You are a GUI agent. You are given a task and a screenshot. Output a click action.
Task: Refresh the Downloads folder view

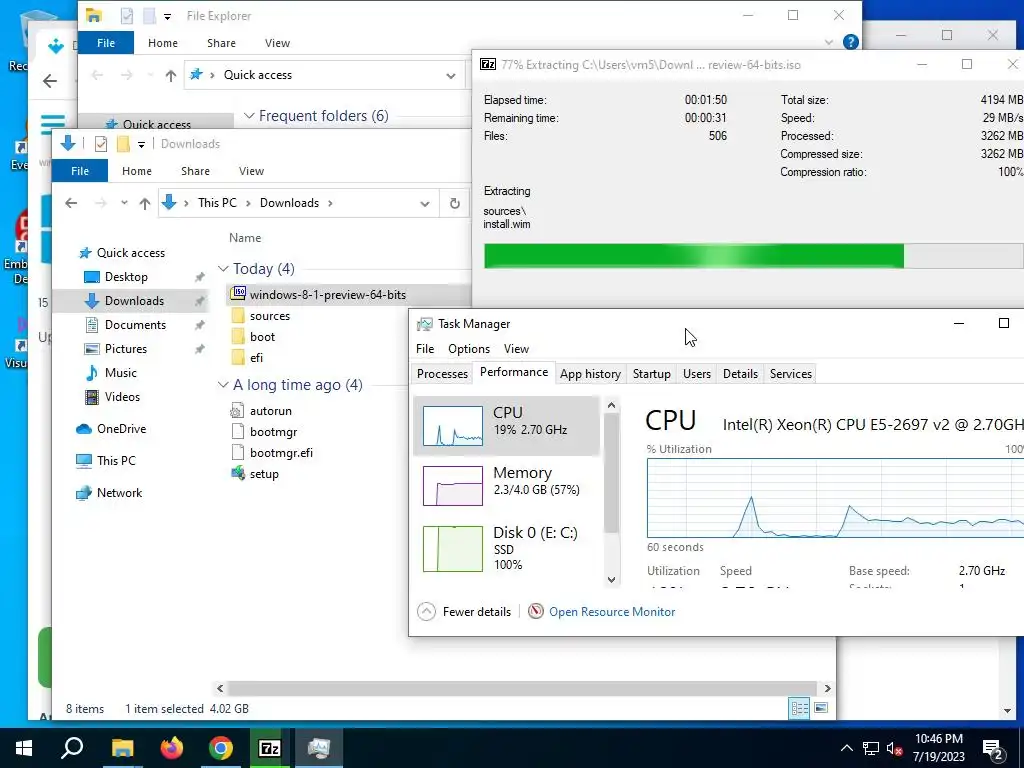455,203
